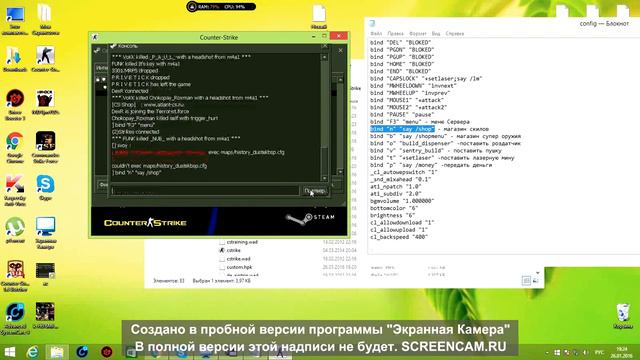Click the bind "F3" "menu" line in Notepad

pyautogui.click(x=420, y=122)
